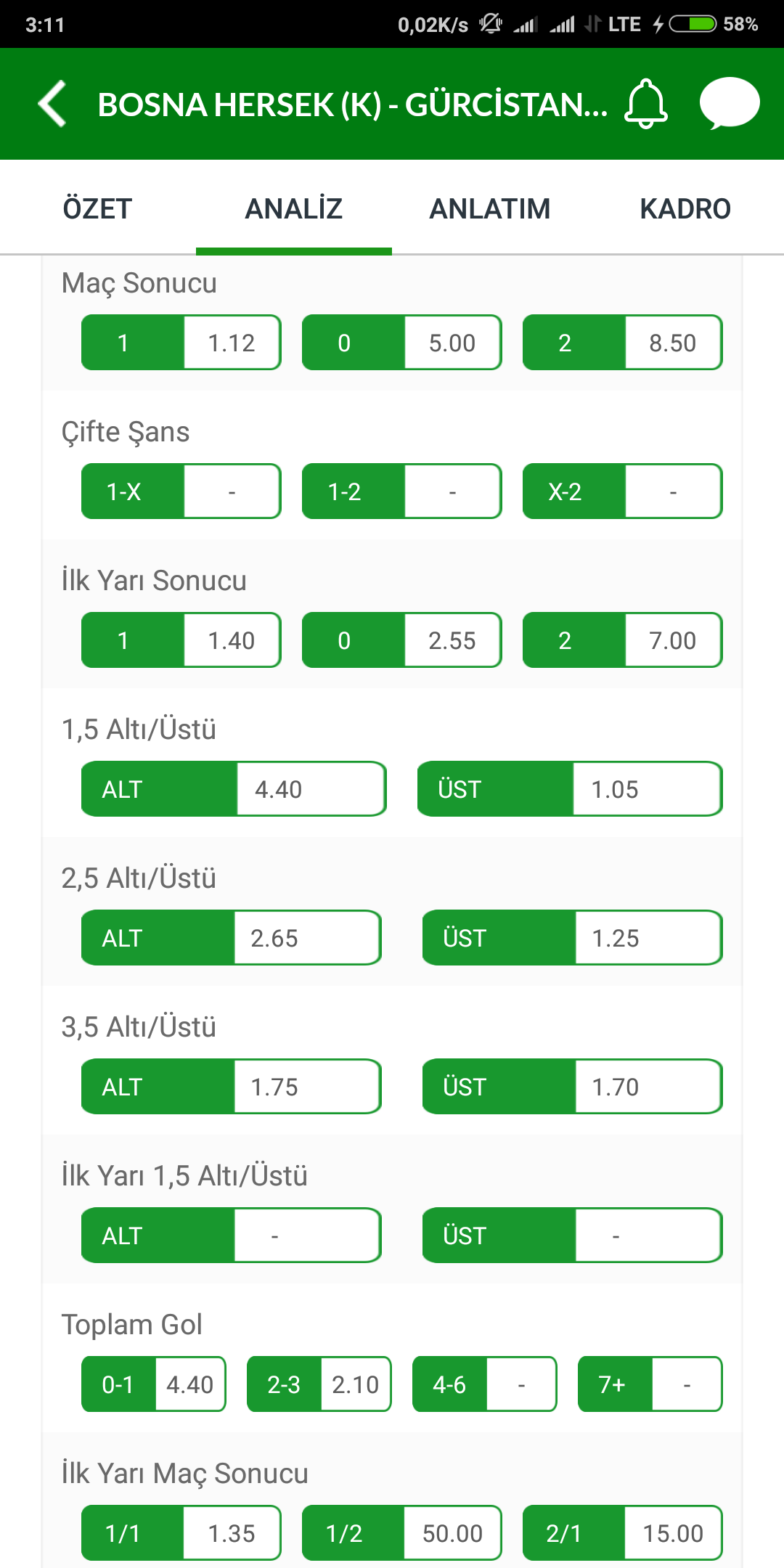Image resolution: width=784 pixels, height=1568 pixels.
Task: Select İlk Yarı Sonucu 0 at 2.55
Action: (402, 640)
